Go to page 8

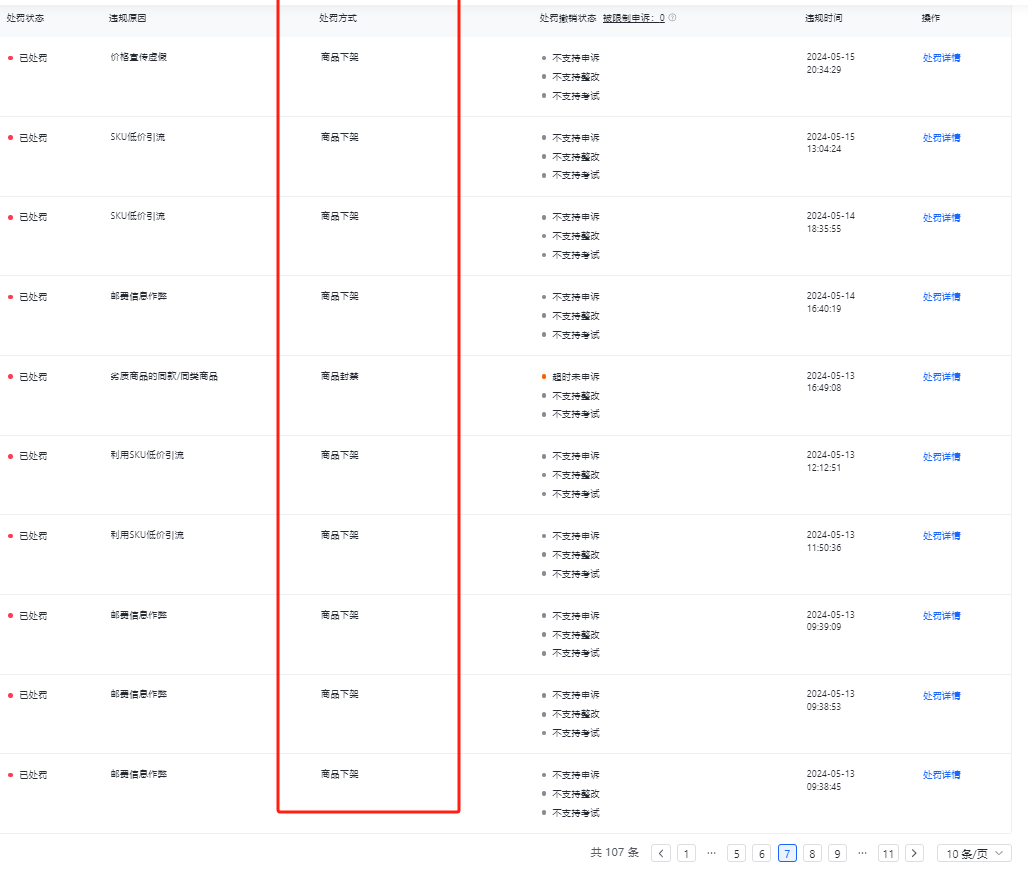pyautogui.click(x=812, y=853)
